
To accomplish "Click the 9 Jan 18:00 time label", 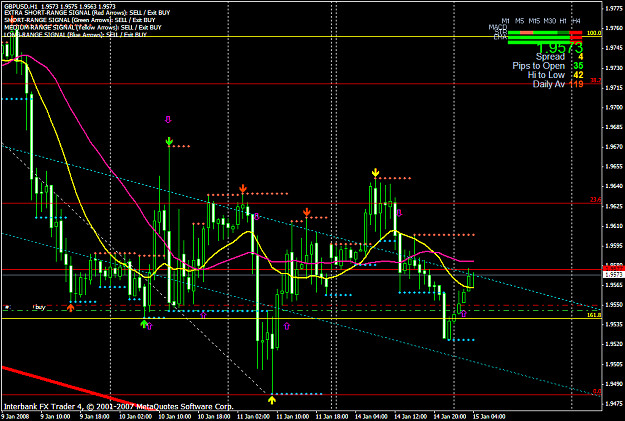I will 94,417.
